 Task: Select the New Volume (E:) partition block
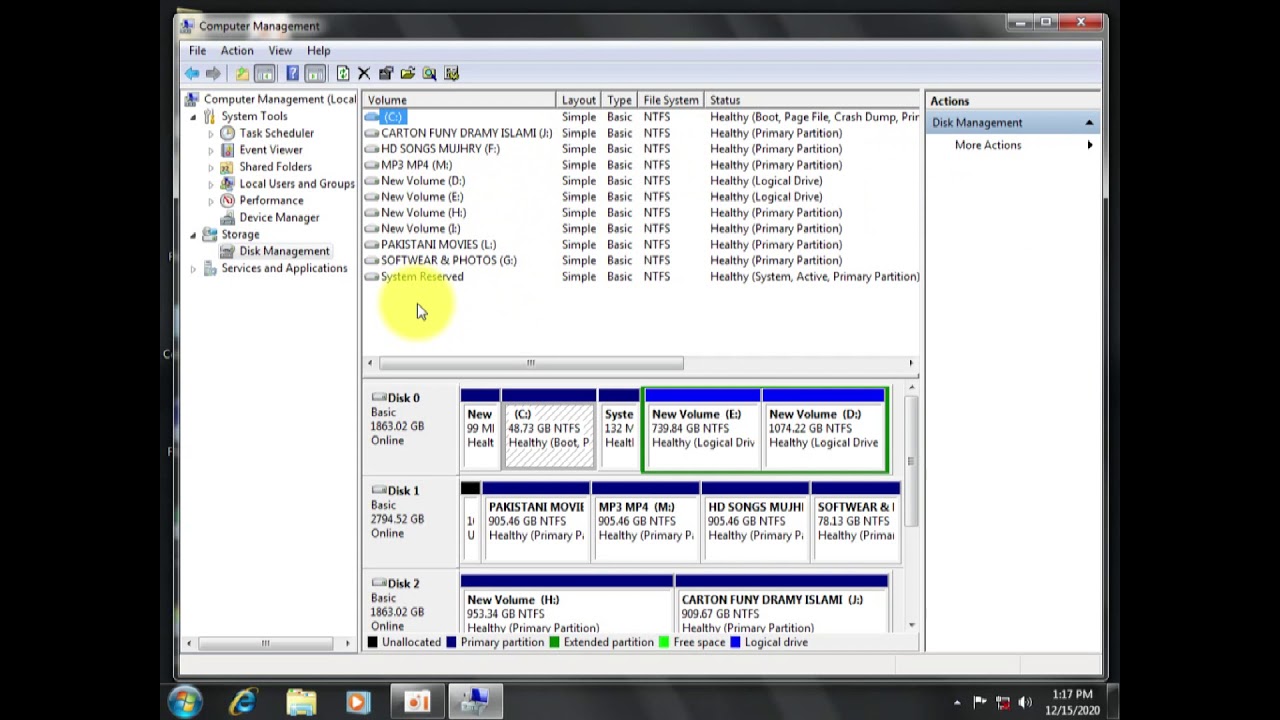[x=703, y=429]
